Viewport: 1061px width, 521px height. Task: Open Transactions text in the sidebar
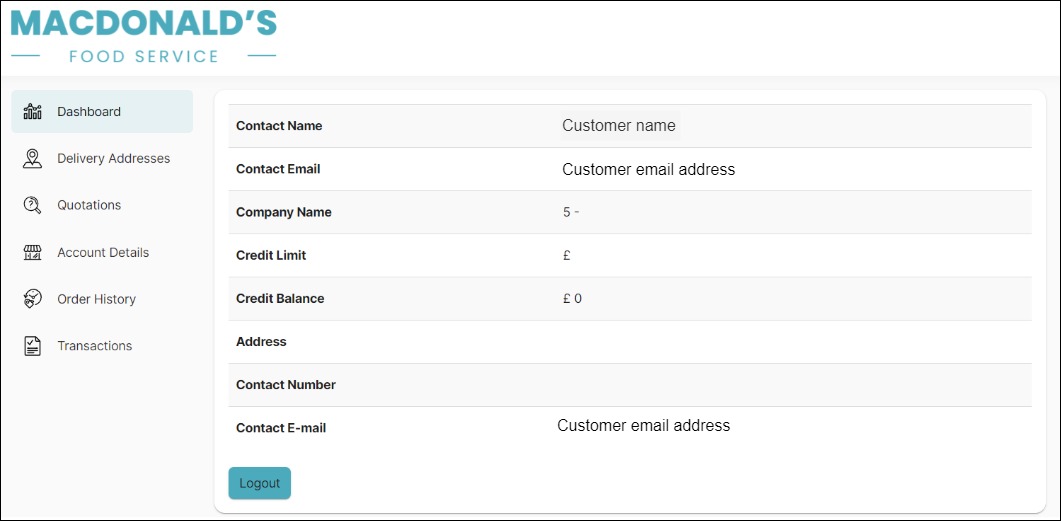point(94,346)
